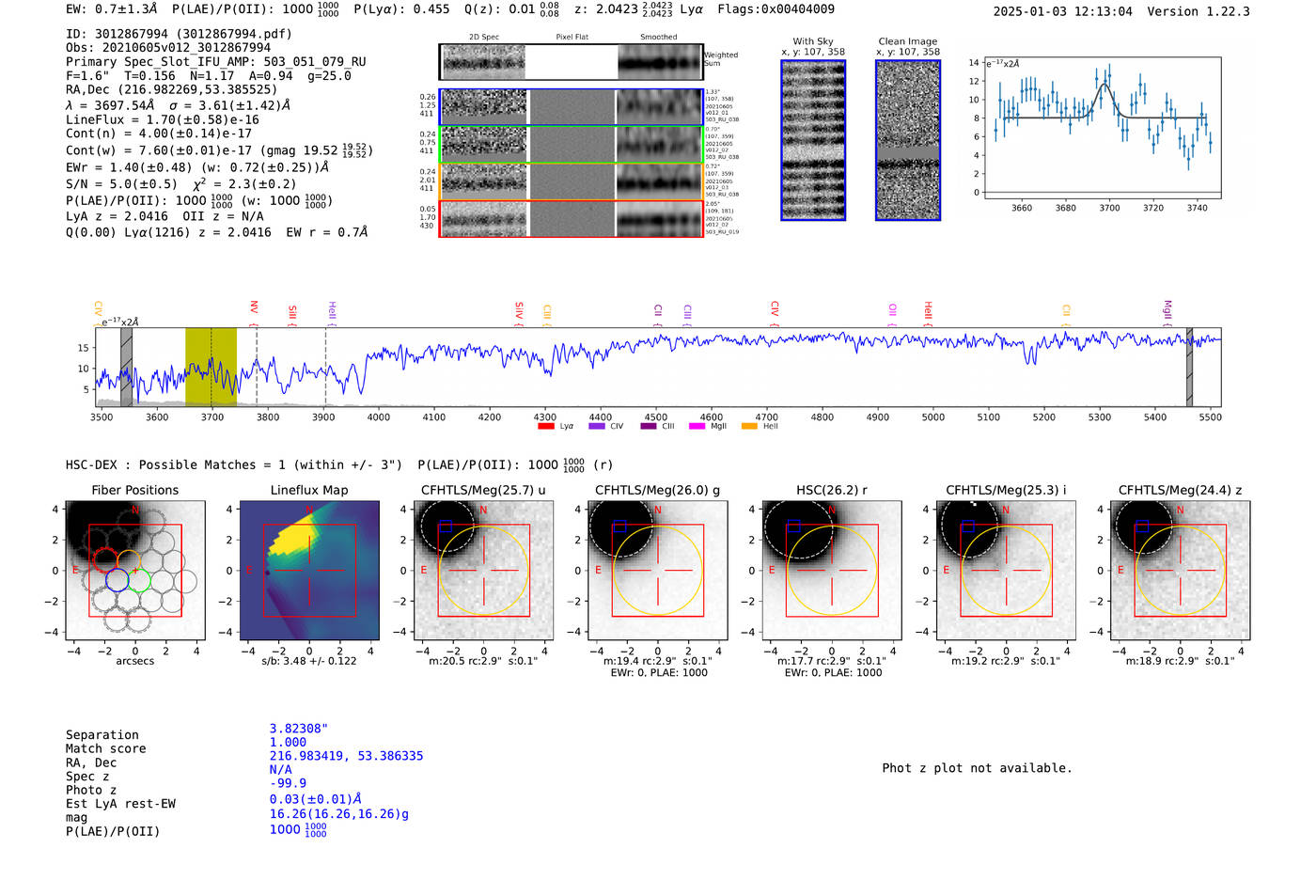
Task: Click the EWr = 1.40(±0.48) line
Action: coord(197,167)
